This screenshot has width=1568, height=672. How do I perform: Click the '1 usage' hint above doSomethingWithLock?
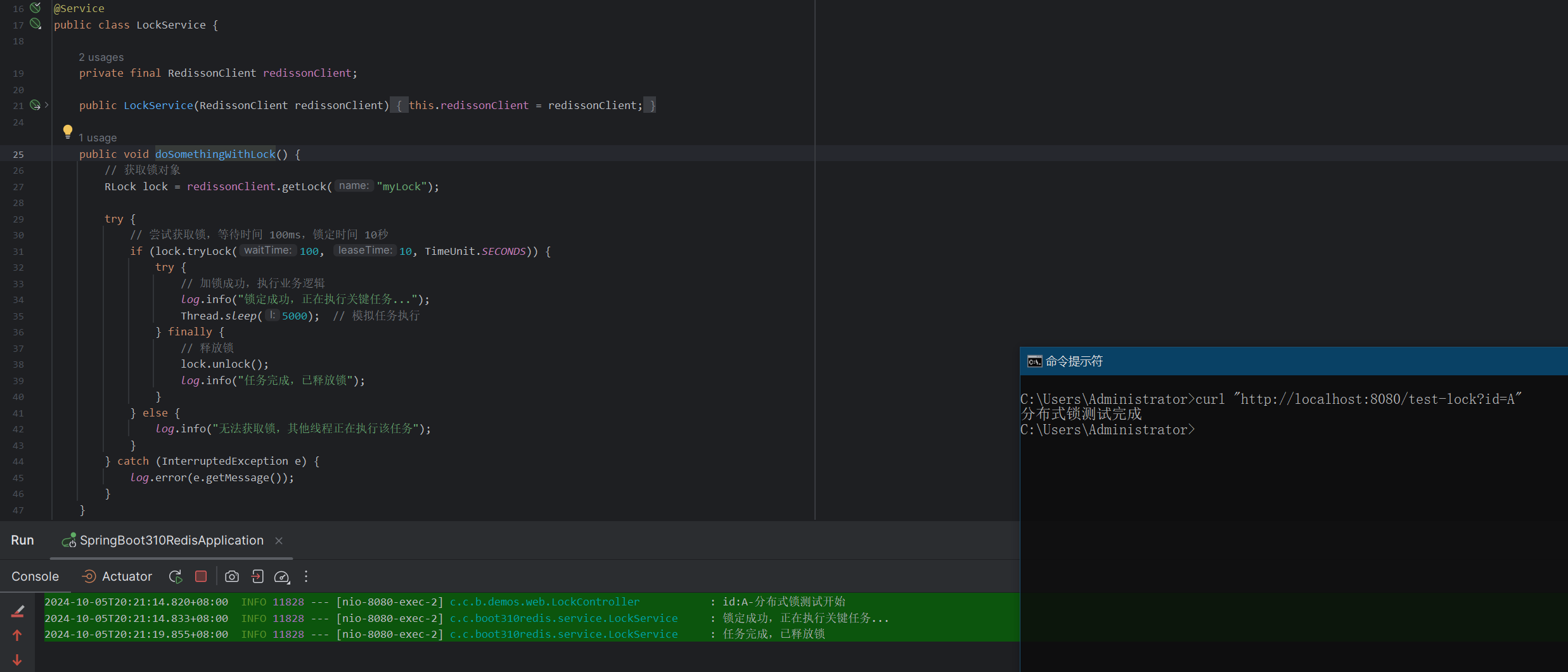pos(98,138)
